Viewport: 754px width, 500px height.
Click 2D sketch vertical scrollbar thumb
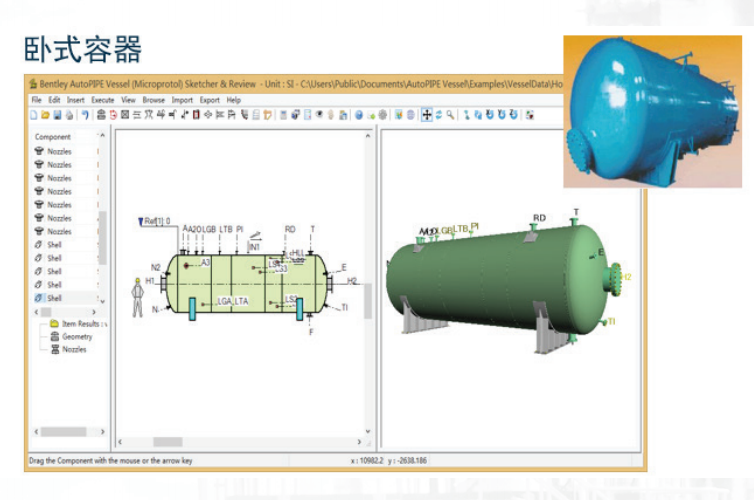click(368, 301)
